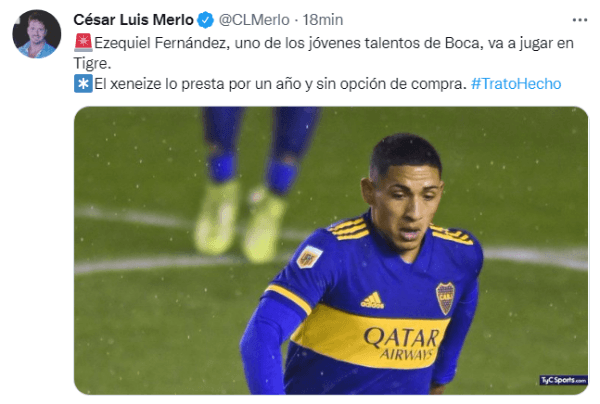Click the blue asterisk emoji

pos(83,83)
